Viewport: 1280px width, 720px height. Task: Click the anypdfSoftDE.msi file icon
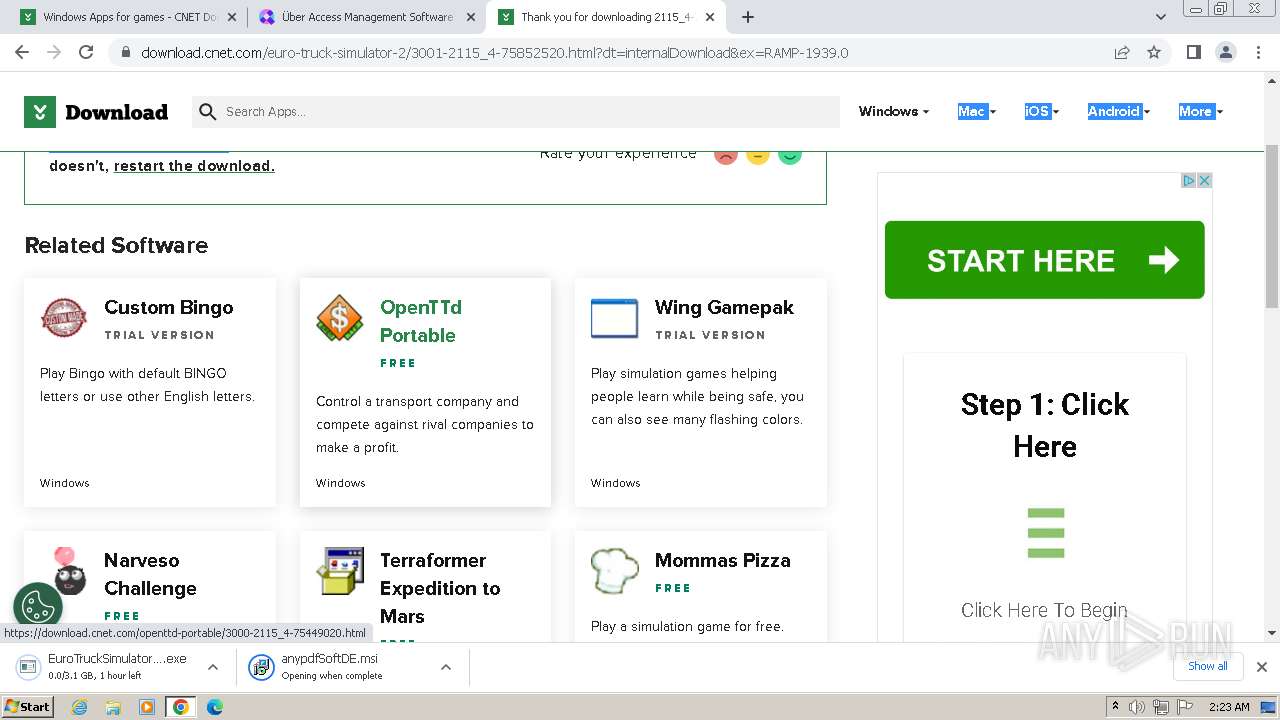(261, 667)
